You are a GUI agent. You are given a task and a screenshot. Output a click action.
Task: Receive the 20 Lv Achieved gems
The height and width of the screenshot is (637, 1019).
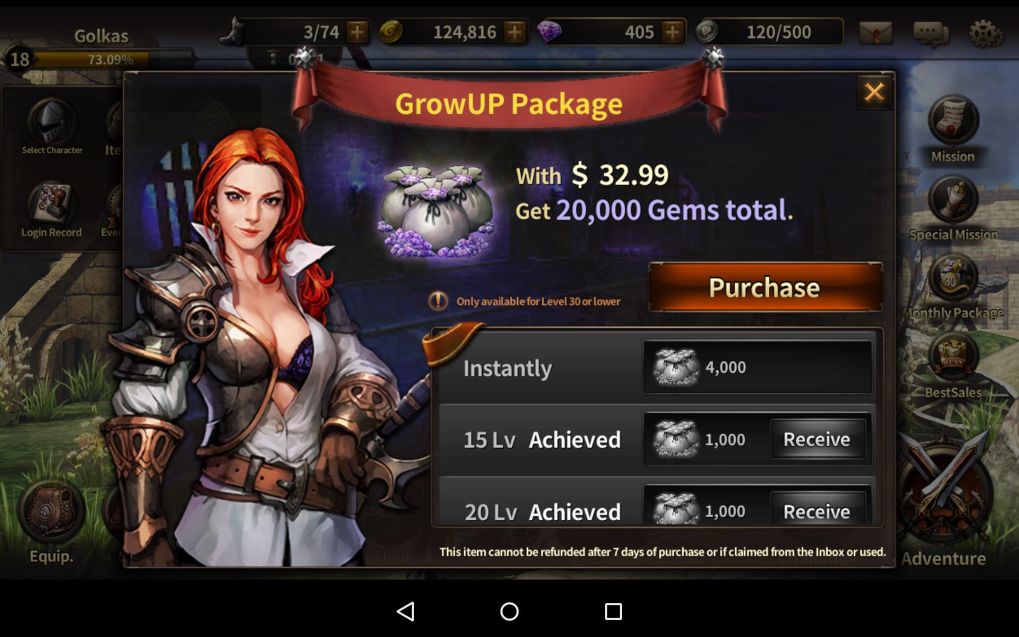pyautogui.click(x=817, y=510)
